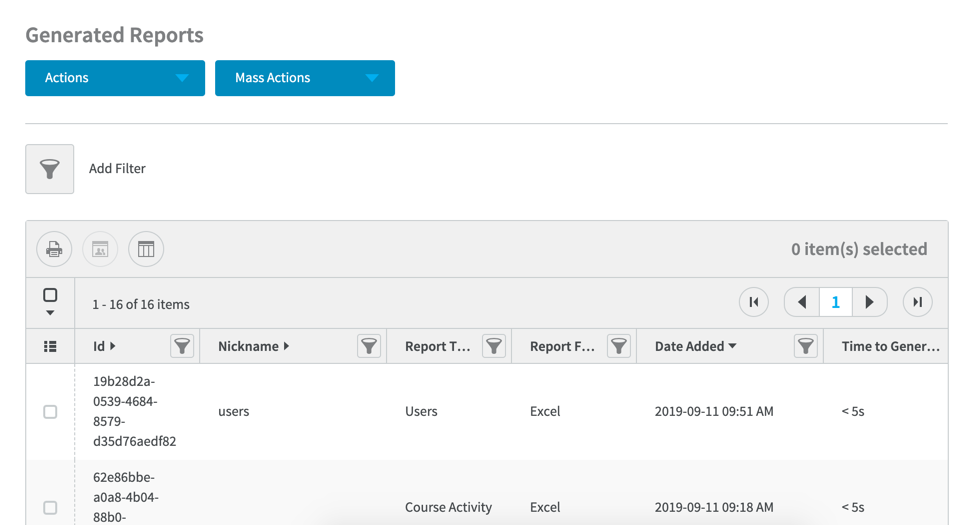Viewport: 979px width, 525px height.
Task: Open the column chooser icon
Action: pos(146,249)
